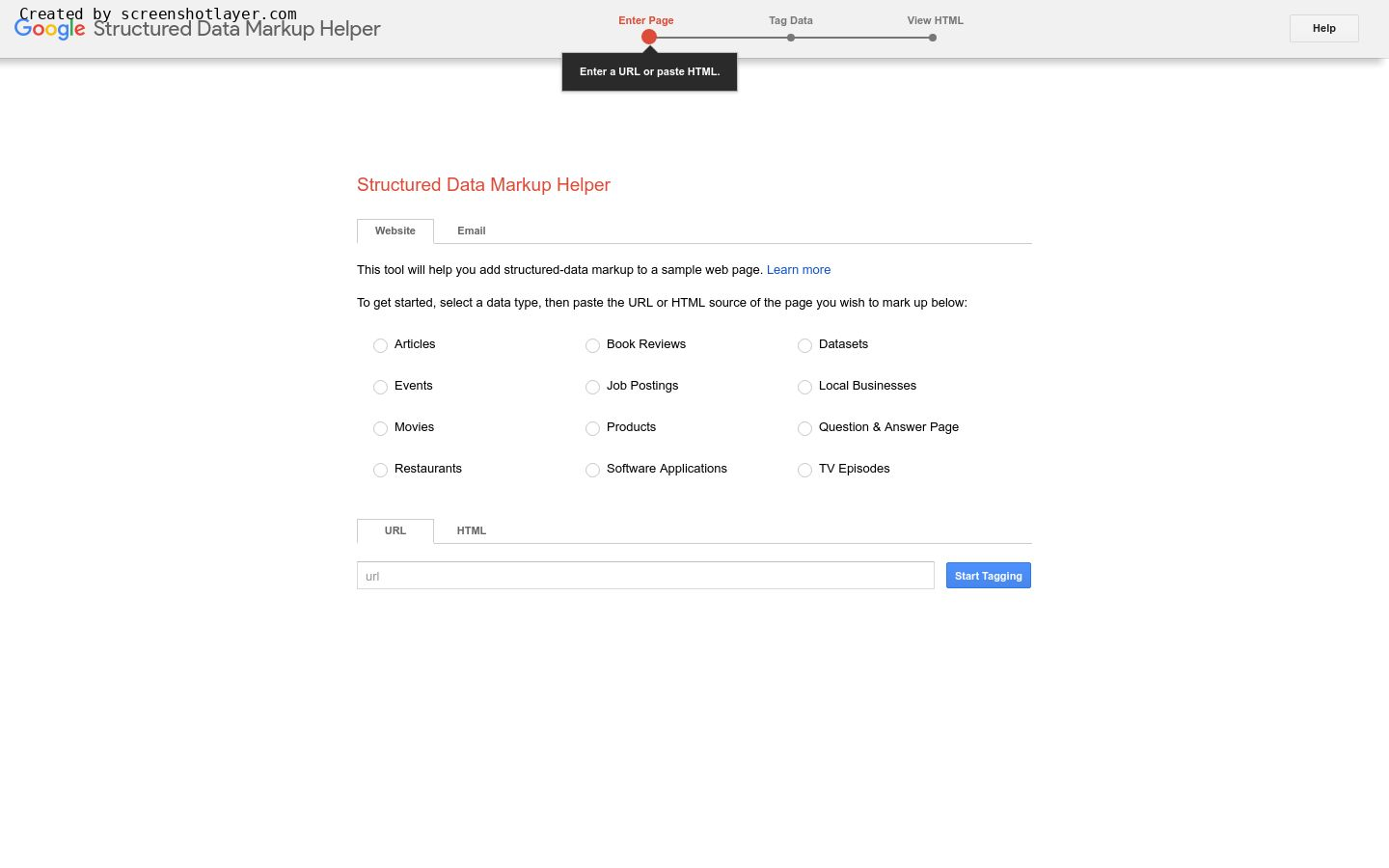The width and height of the screenshot is (1389, 868).
Task: Select Local Businesses
Action: pos(804,387)
